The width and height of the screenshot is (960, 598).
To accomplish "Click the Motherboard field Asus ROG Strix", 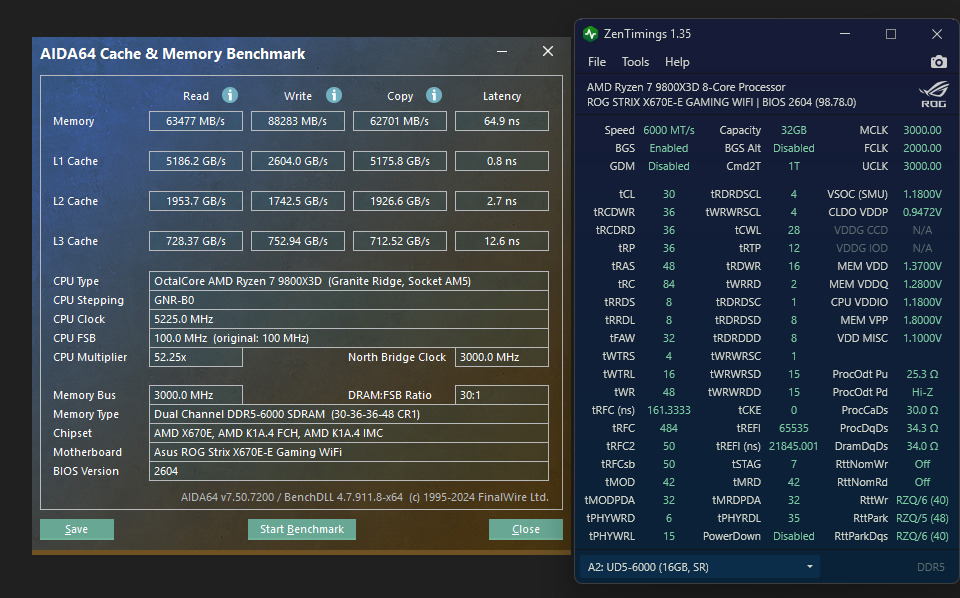I will (348, 452).
